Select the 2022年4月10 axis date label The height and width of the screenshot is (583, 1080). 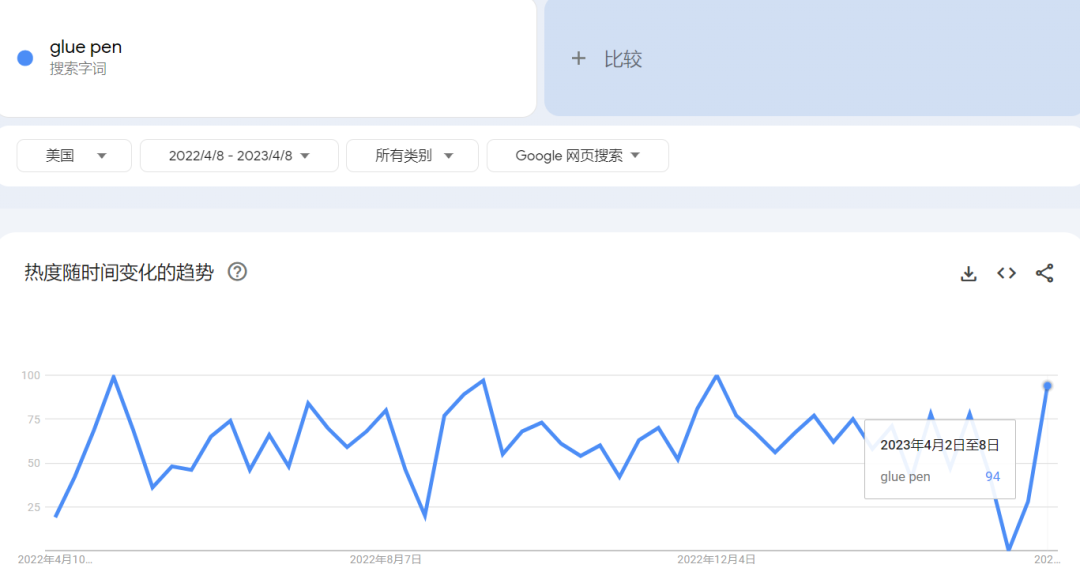click(55, 559)
